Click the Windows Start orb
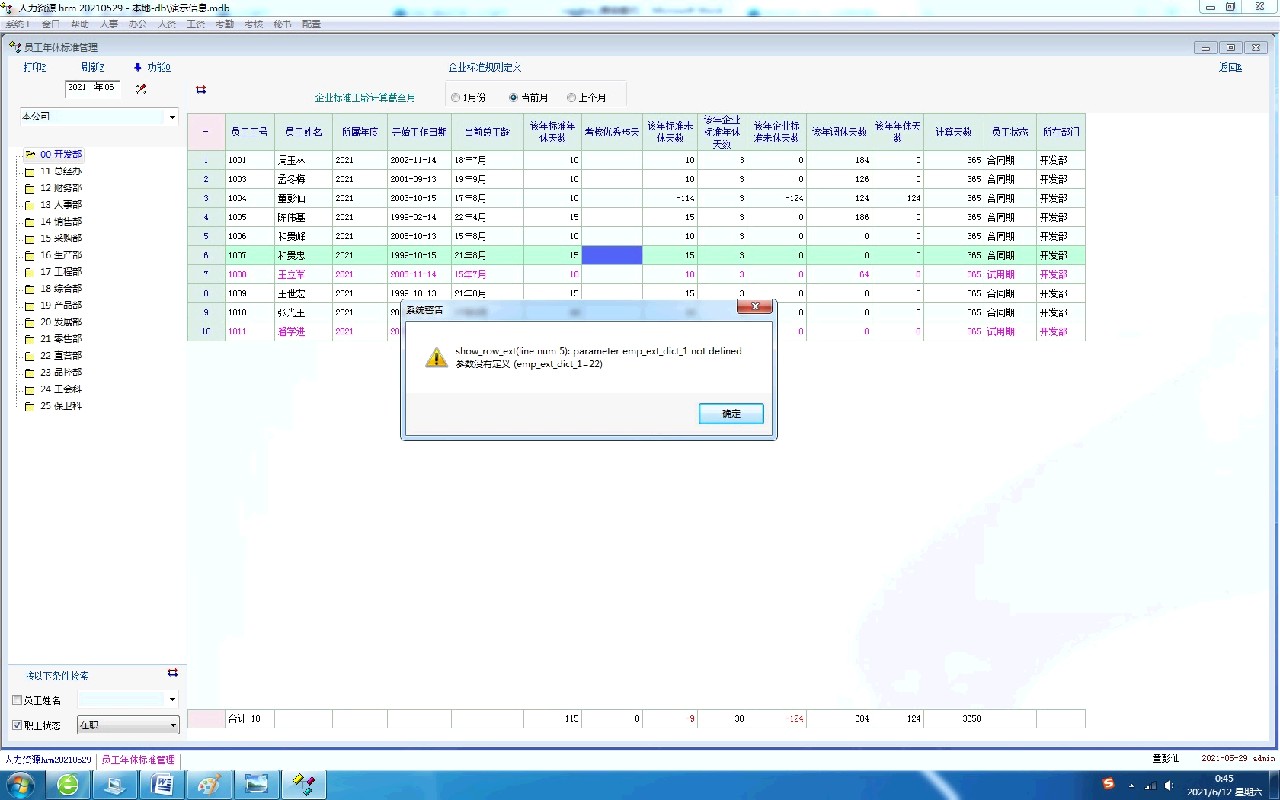Image resolution: width=1280 pixels, height=800 pixels. pyautogui.click(x=20, y=784)
